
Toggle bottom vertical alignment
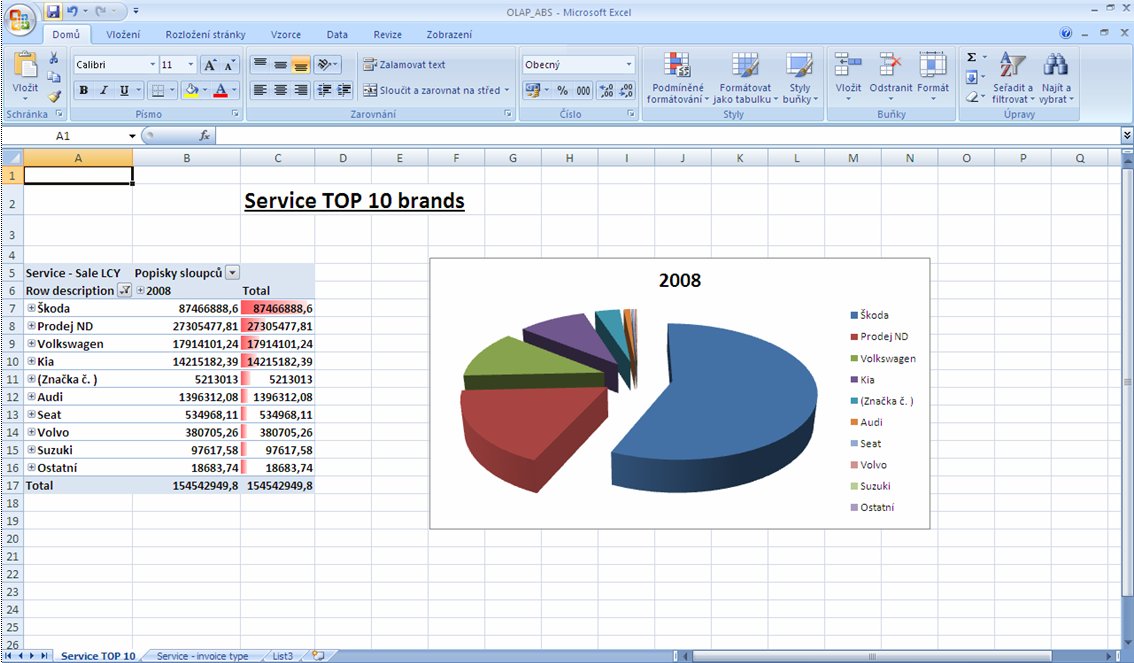tap(301, 65)
